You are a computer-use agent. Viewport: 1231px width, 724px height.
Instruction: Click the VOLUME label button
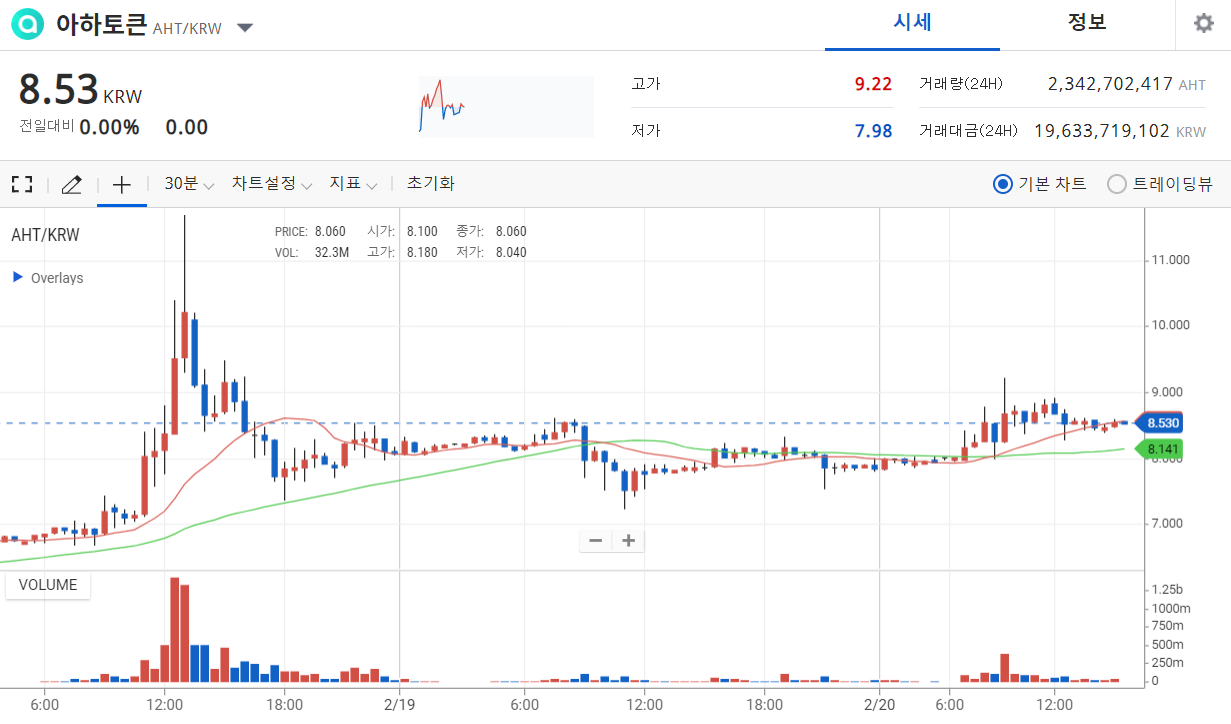click(48, 585)
